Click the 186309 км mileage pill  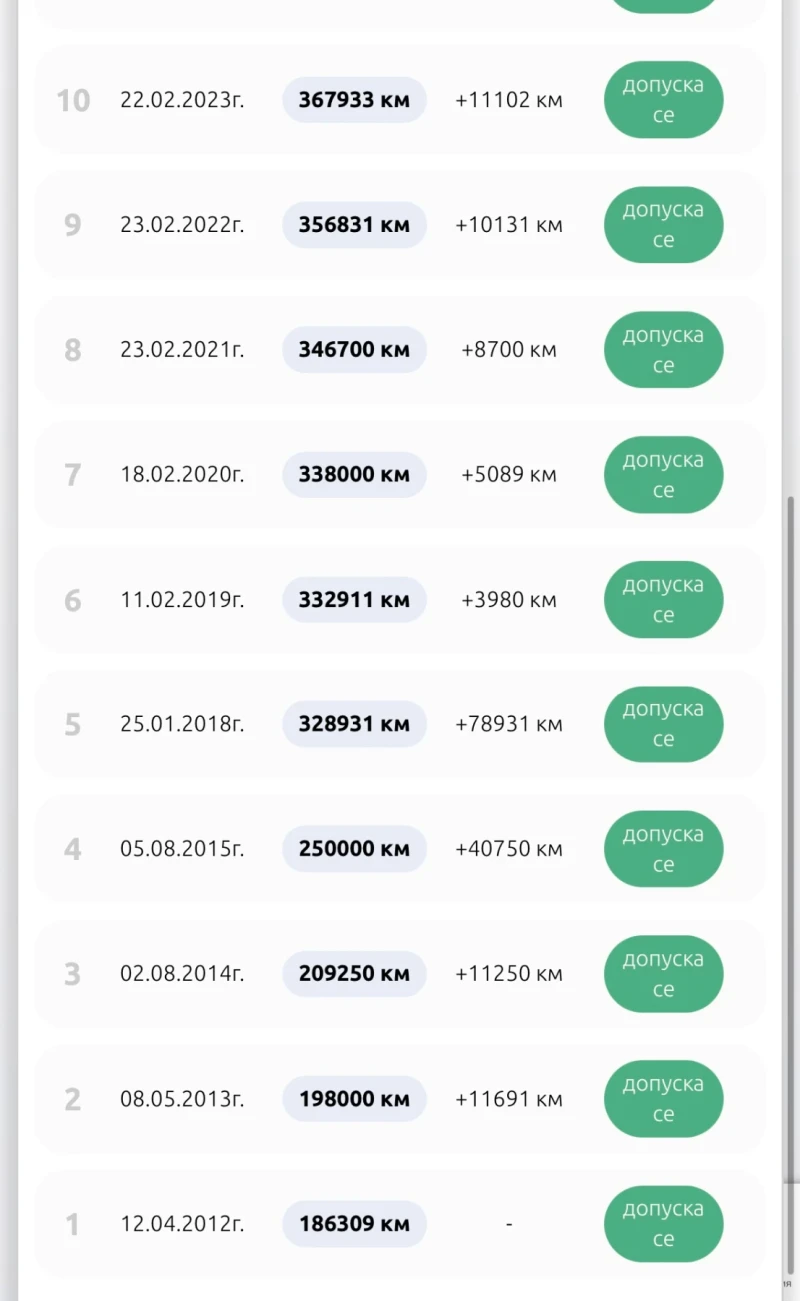354,1224
